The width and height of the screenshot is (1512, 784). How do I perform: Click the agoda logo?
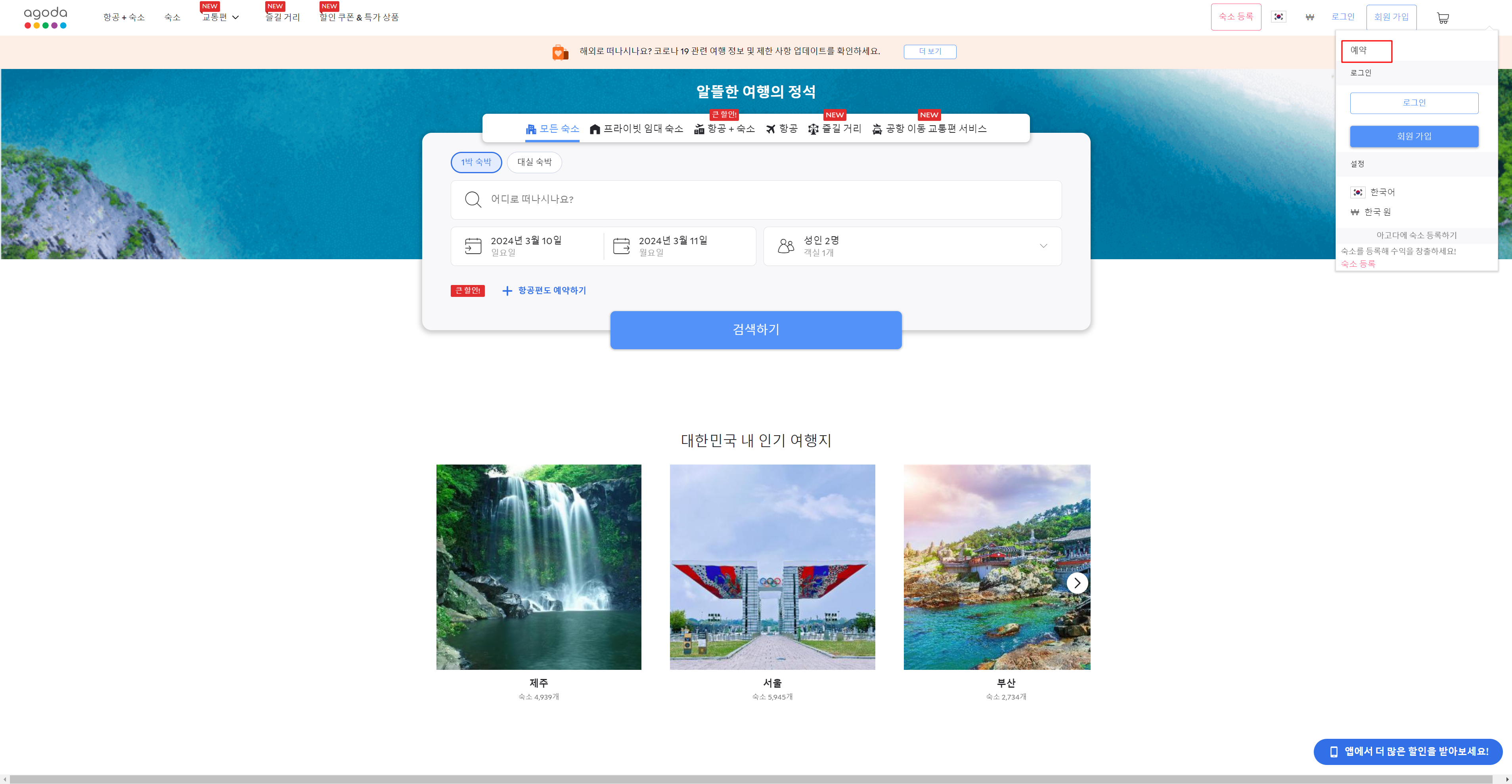pyautogui.click(x=45, y=17)
